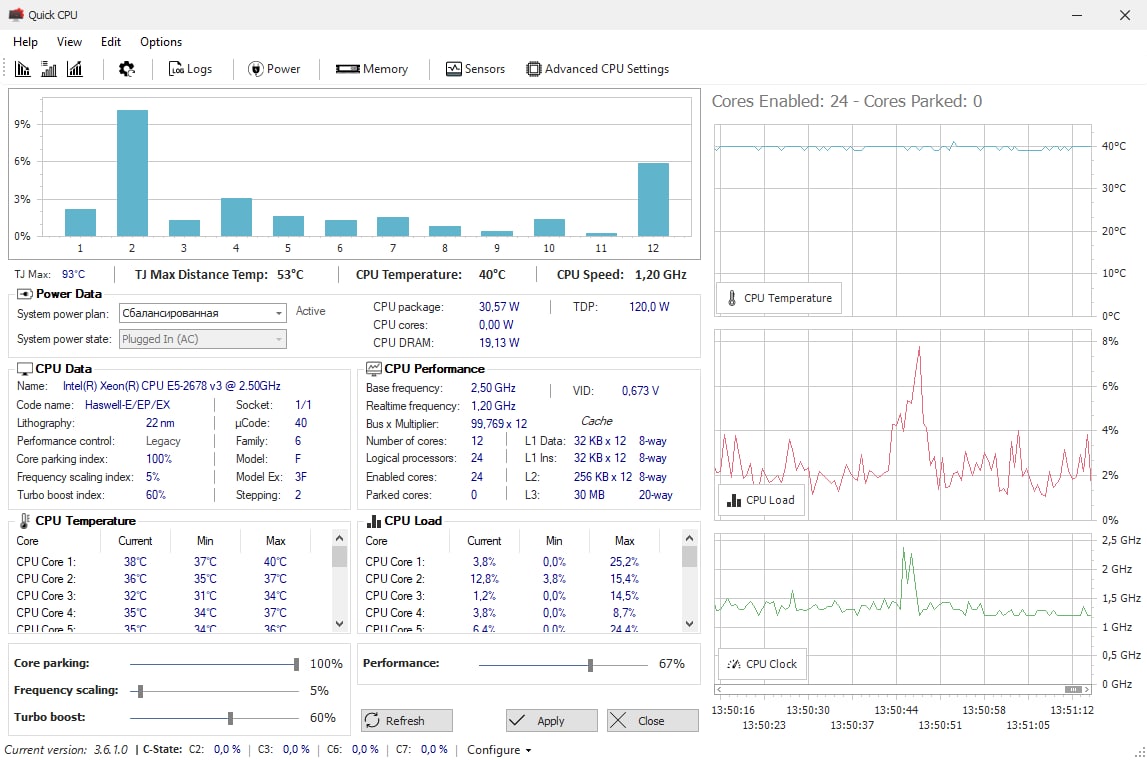Click the core 2 load bar

132,173
